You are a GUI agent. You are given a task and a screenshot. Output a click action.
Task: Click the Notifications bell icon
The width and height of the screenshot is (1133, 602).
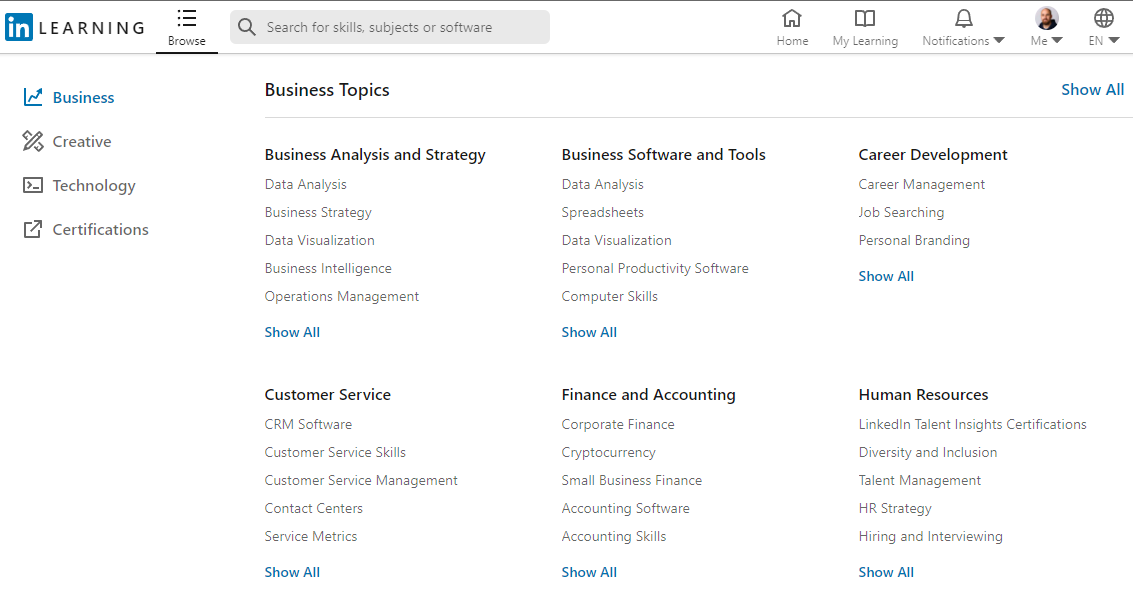tap(963, 18)
